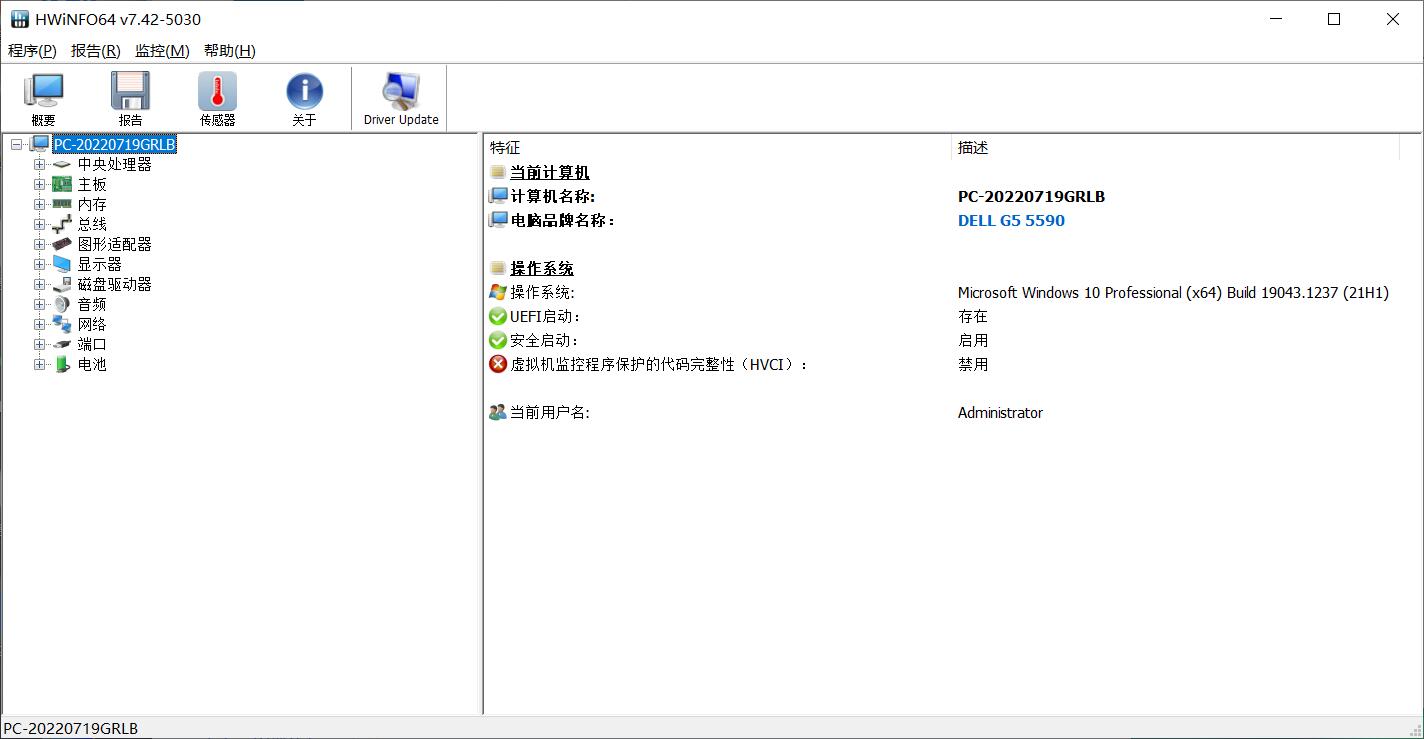Image resolution: width=1424 pixels, height=739 pixels.
Task: Click the 电池 (Battery) tree icon
Action: point(61,364)
